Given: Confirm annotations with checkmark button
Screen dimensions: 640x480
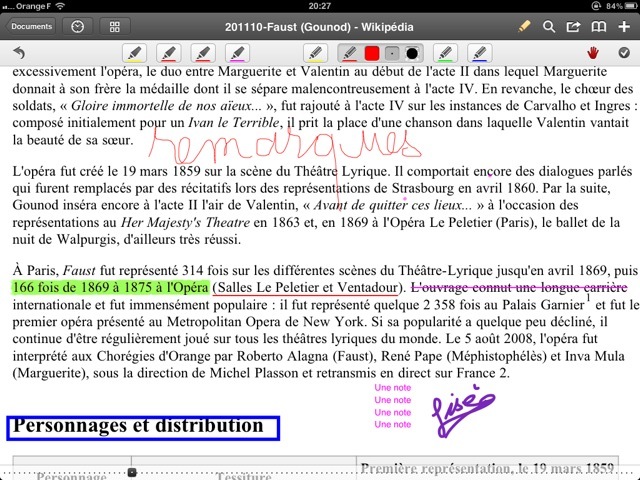Looking at the screenshot, I should pyautogui.click(x=624, y=52).
